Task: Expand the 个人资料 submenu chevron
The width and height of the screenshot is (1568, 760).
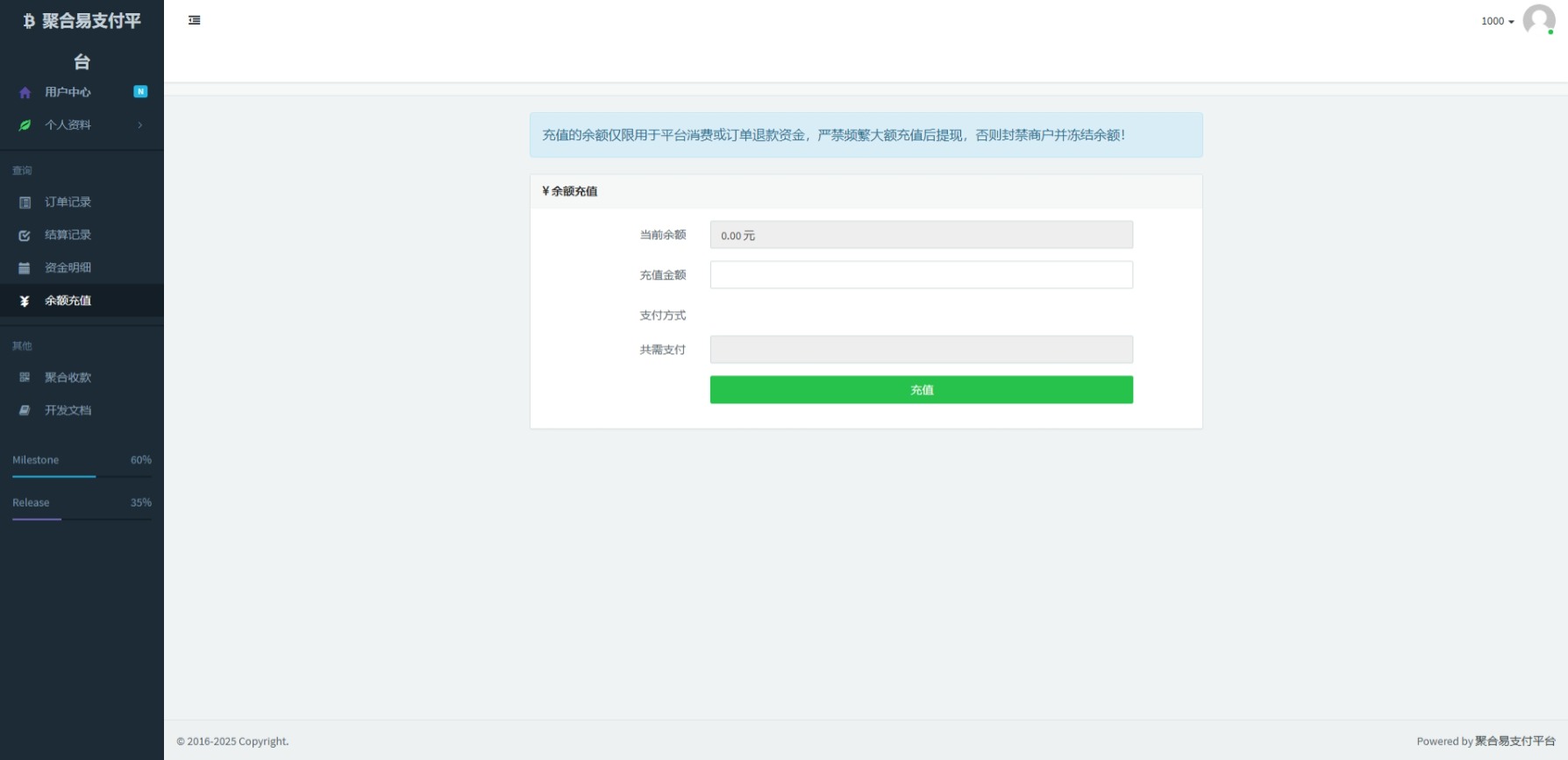Action: (x=140, y=125)
